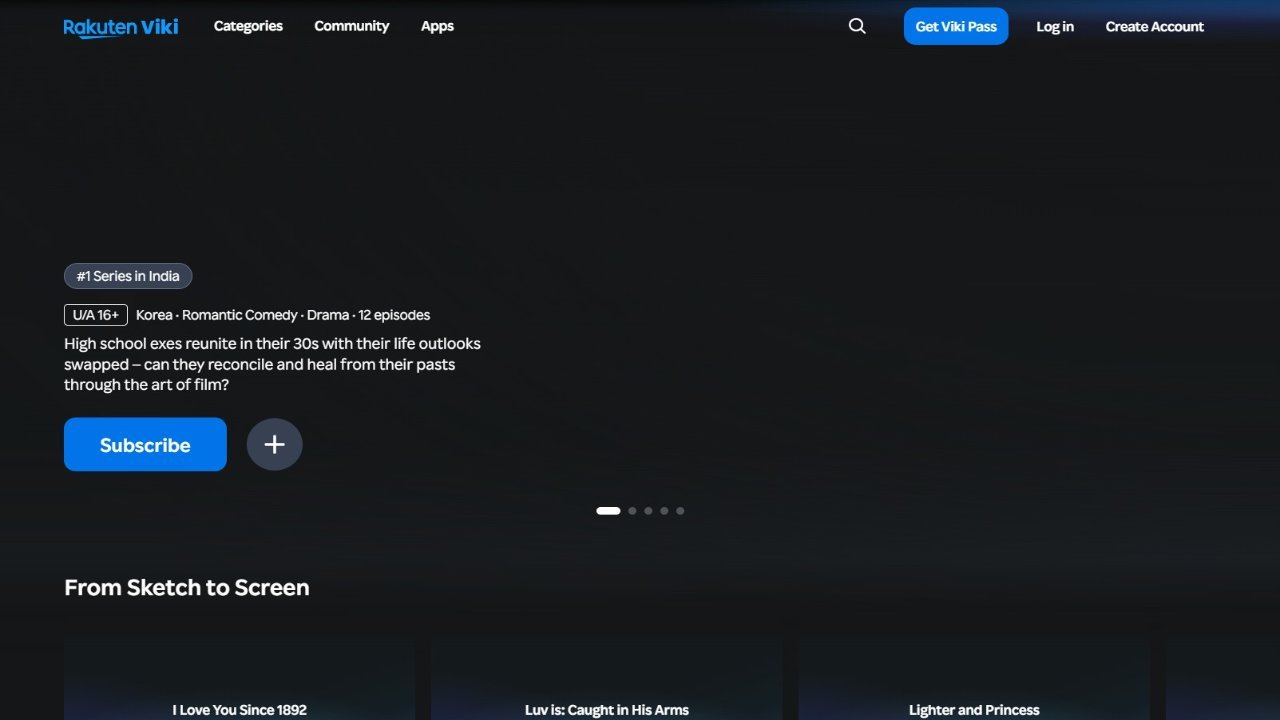Click the #1 Series in India badge
The height and width of the screenshot is (720, 1280).
[x=128, y=276]
